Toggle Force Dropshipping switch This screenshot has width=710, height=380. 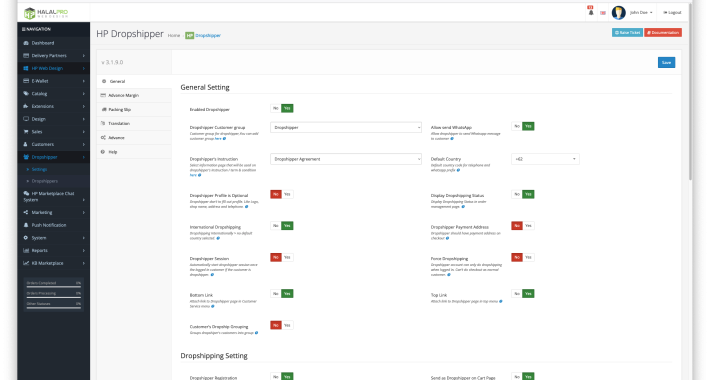(x=523, y=258)
